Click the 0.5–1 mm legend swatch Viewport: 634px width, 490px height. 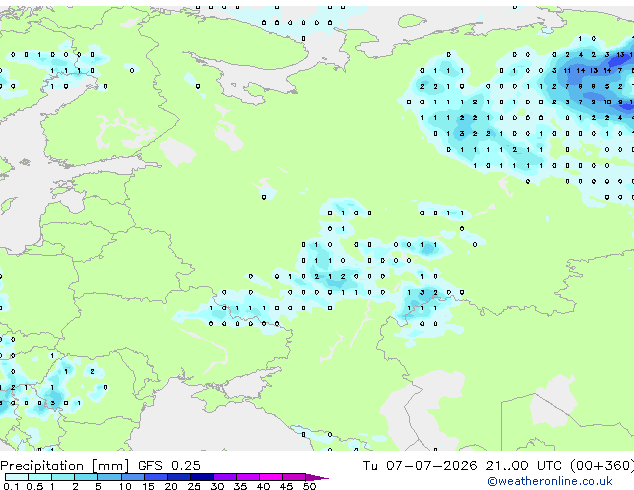[40, 477]
